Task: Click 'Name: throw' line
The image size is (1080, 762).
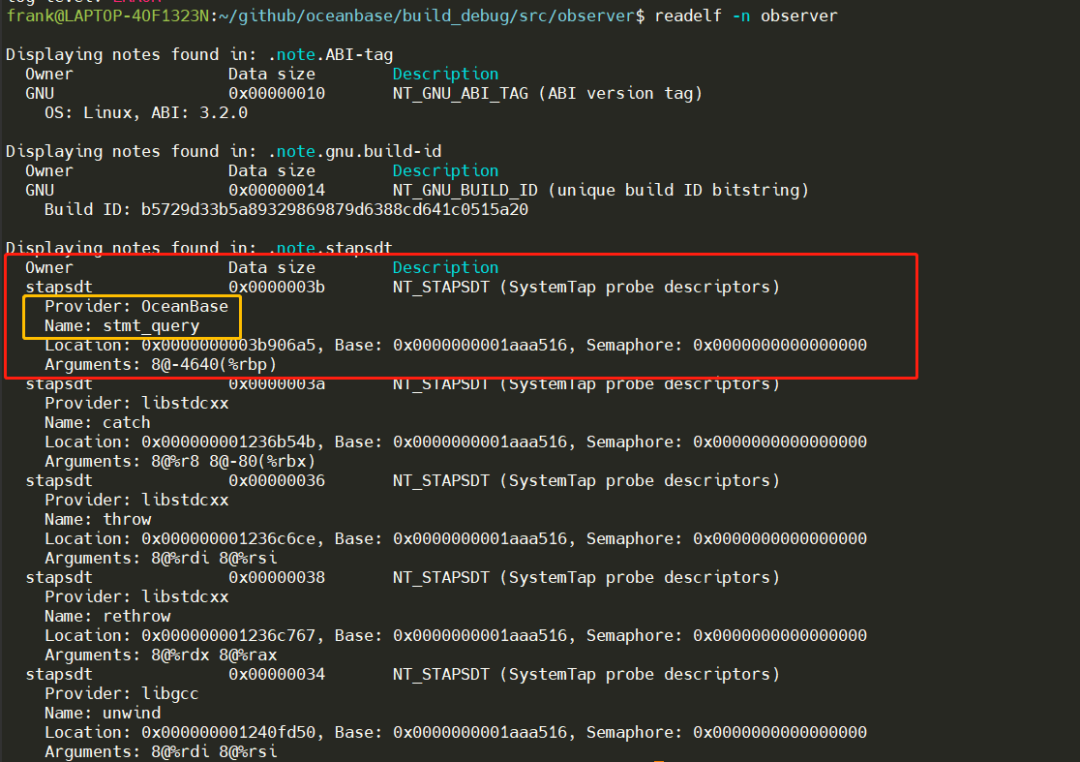Action: click(98, 519)
